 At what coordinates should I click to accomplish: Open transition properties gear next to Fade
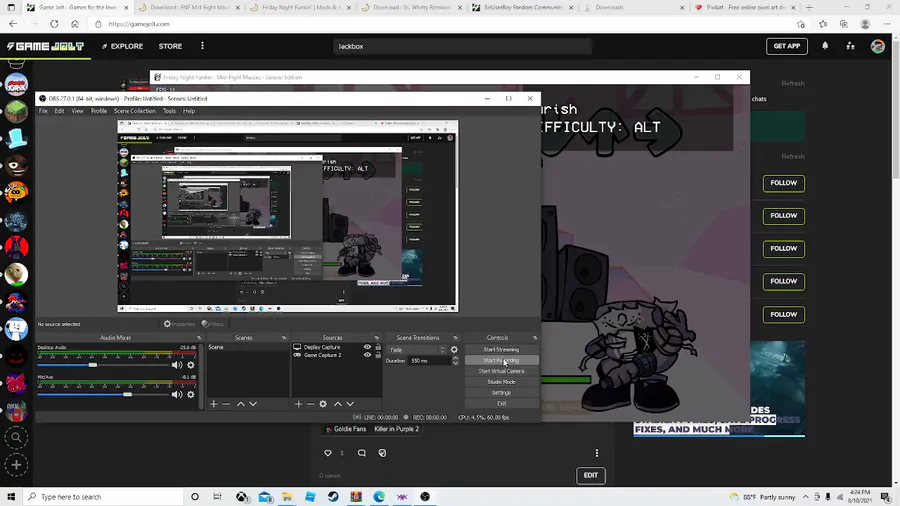click(x=454, y=349)
